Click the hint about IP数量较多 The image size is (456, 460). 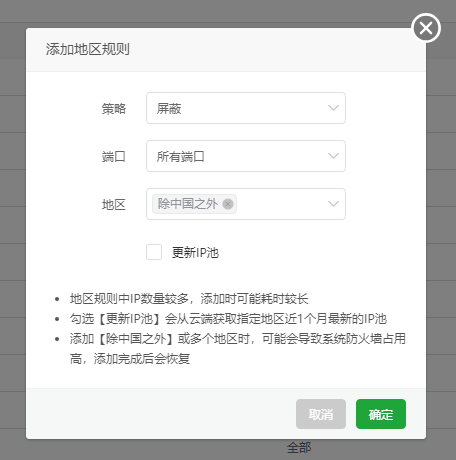pyautogui.click(x=189, y=299)
